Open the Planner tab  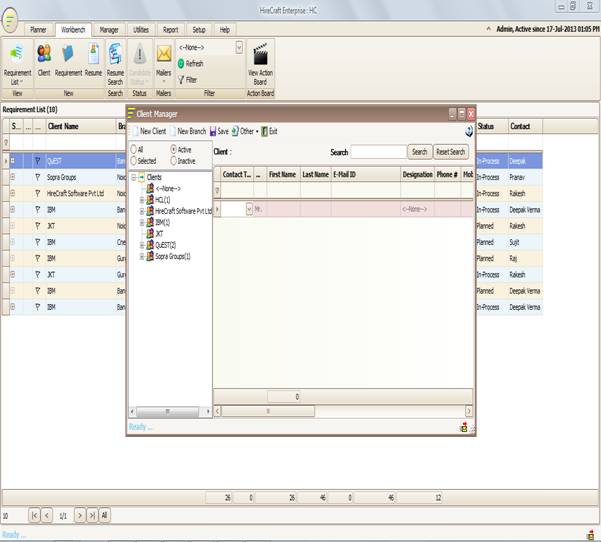click(38, 30)
